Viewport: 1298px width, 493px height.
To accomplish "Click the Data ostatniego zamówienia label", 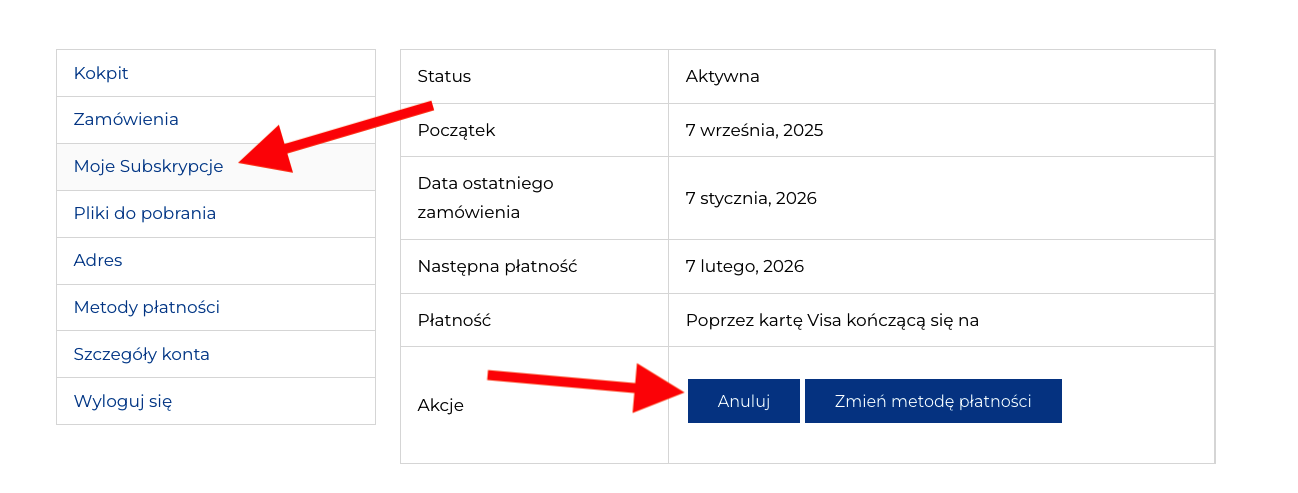I will click(485, 198).
